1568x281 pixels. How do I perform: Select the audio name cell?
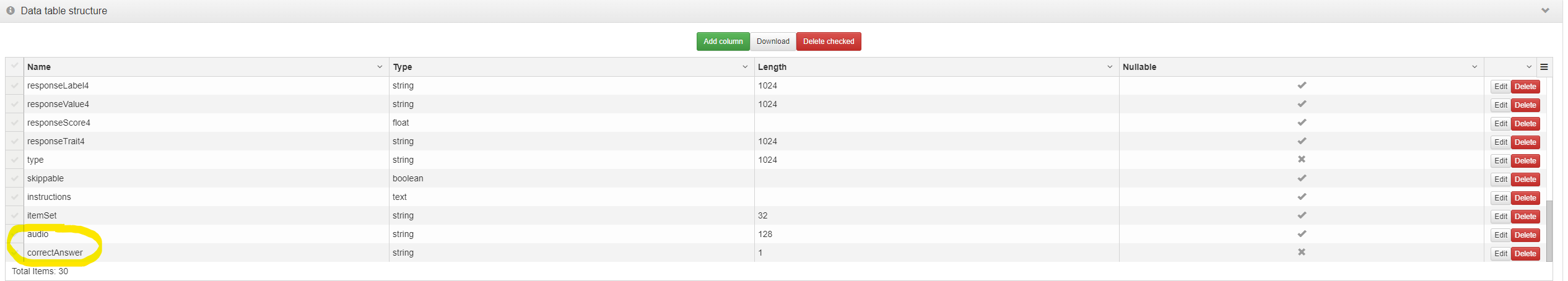(207, 234)
